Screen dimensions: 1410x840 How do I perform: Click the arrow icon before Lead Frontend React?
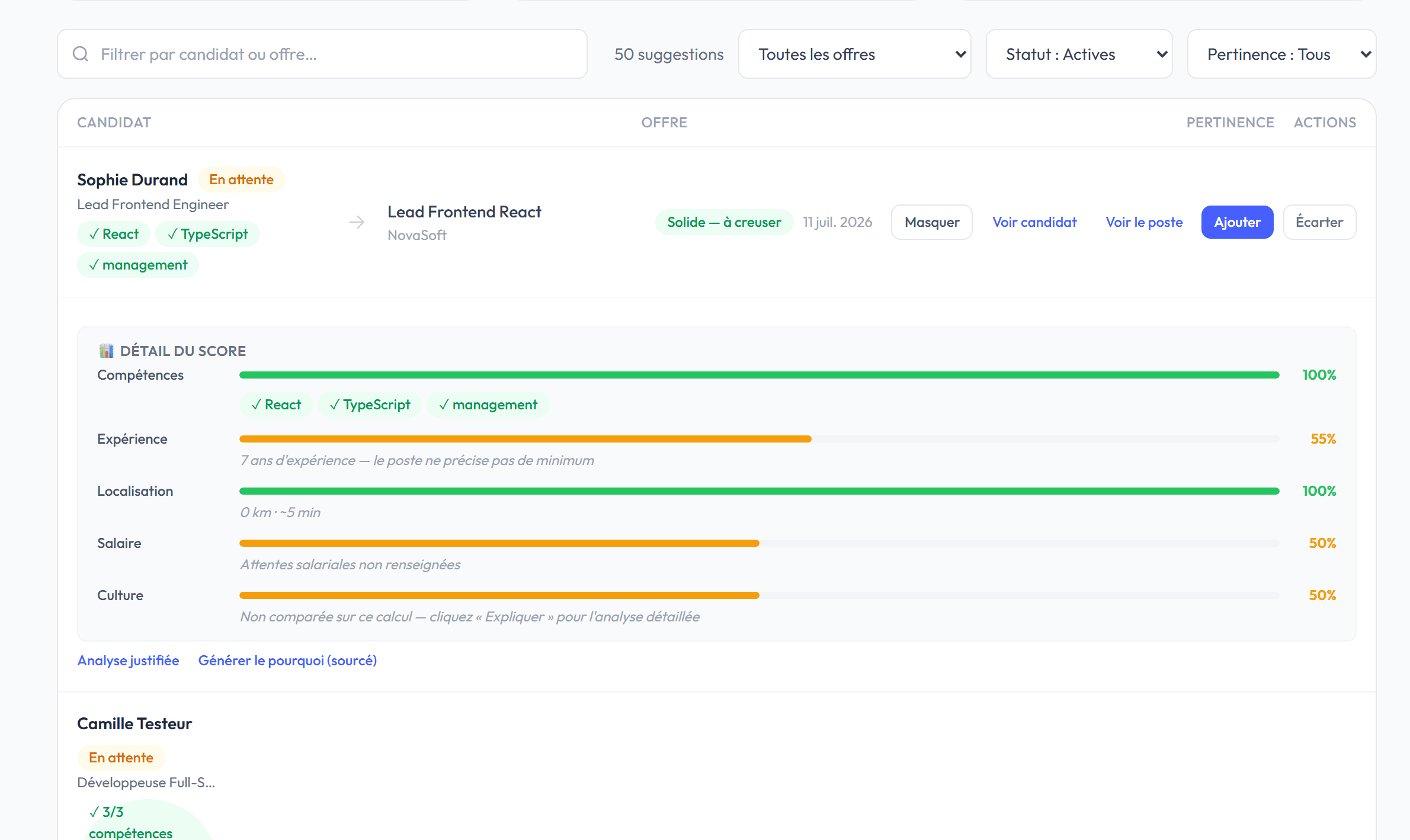357,222
